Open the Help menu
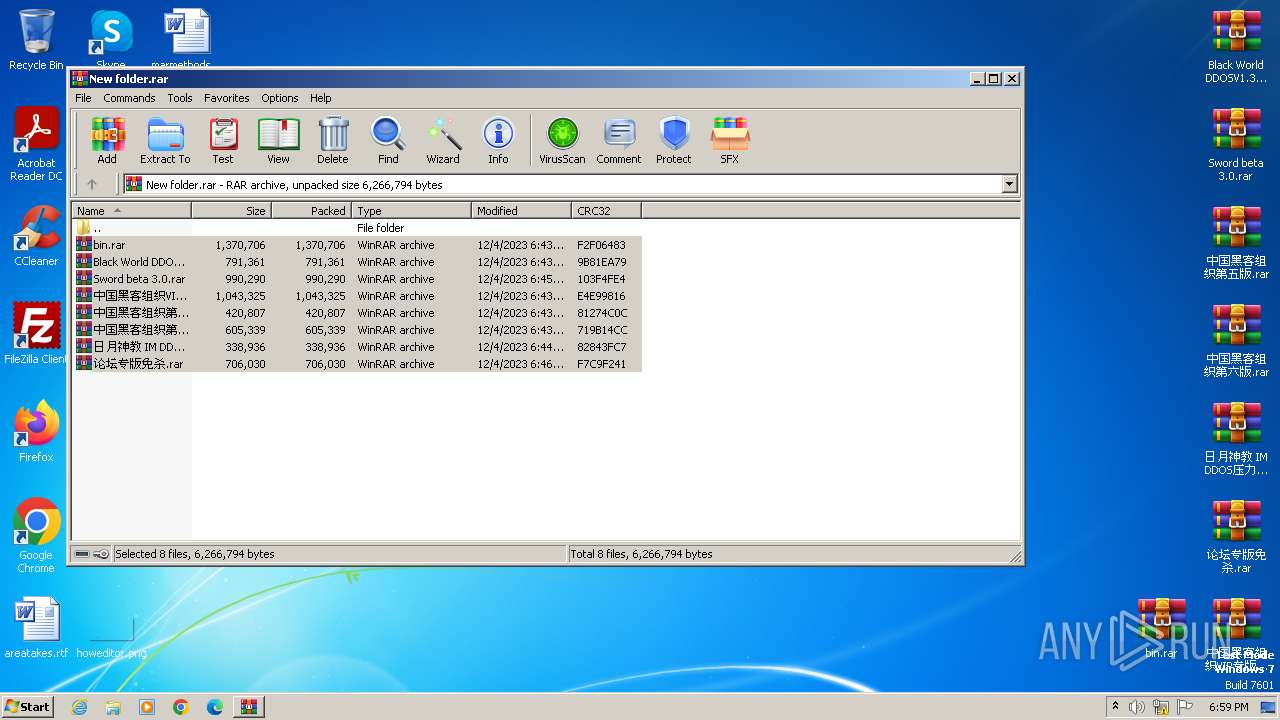This screenshot has height=720, width=1280. pos(320,98)
